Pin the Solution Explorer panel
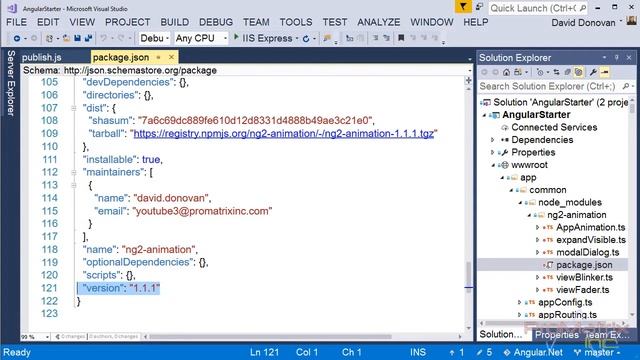 (617, 58)
